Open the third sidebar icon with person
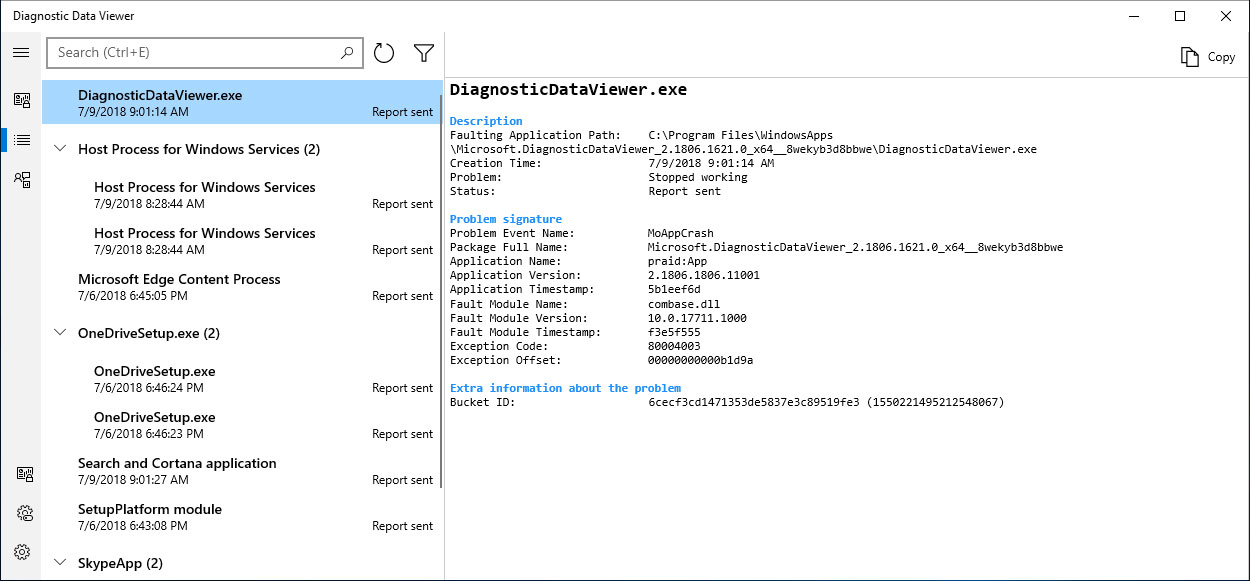The height and width of the screenshot is (581, 1250). click(x=21, y=180)
